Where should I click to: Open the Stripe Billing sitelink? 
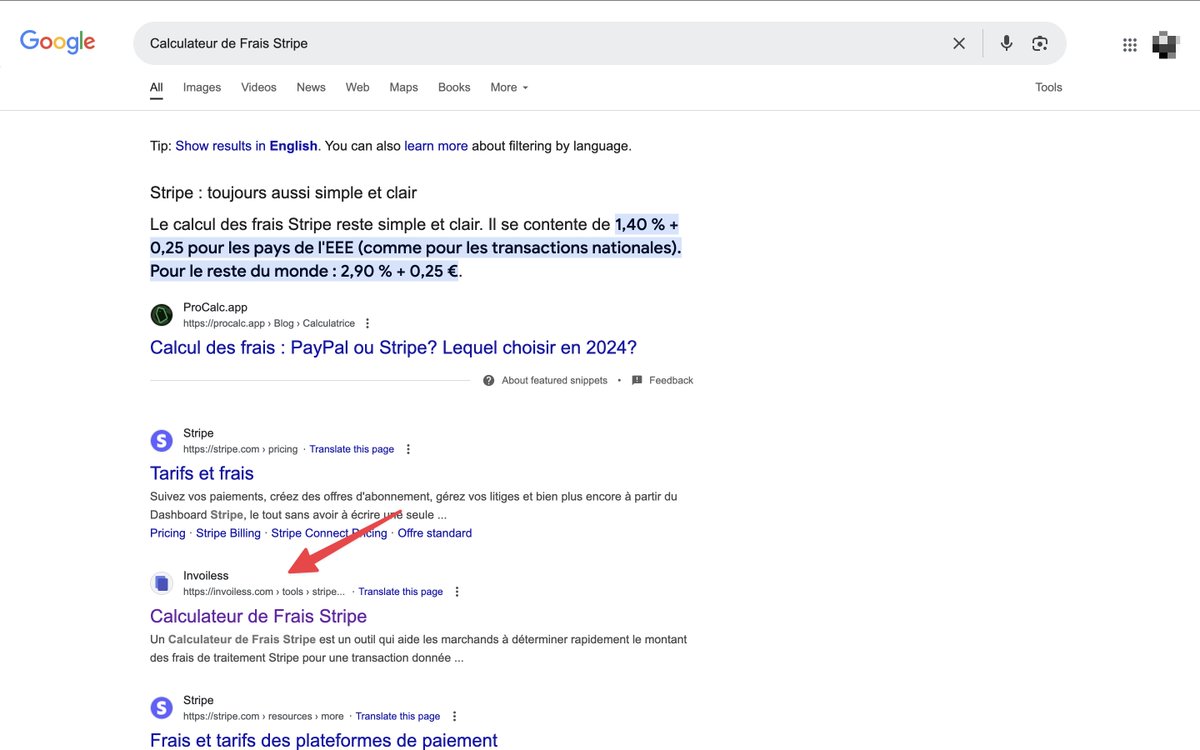point(228,533)
